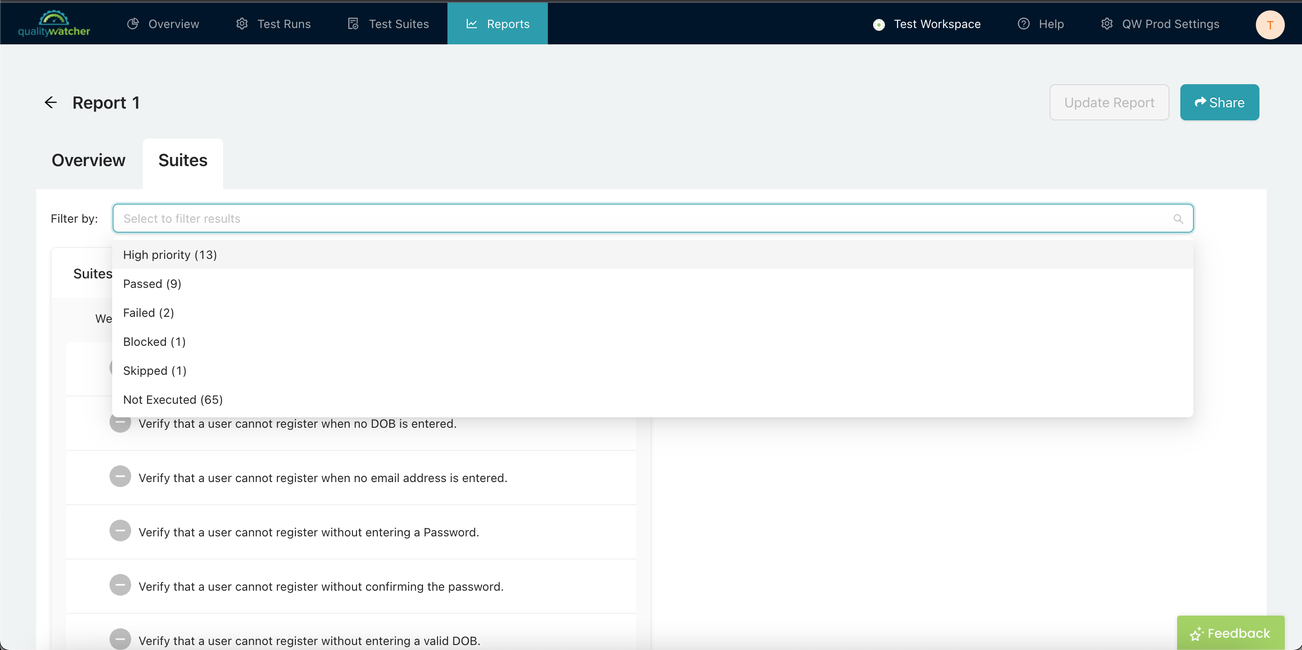Select Skipped (1) filter option
Viewport: 1302px width, 650px height.
tap(653, 371)
